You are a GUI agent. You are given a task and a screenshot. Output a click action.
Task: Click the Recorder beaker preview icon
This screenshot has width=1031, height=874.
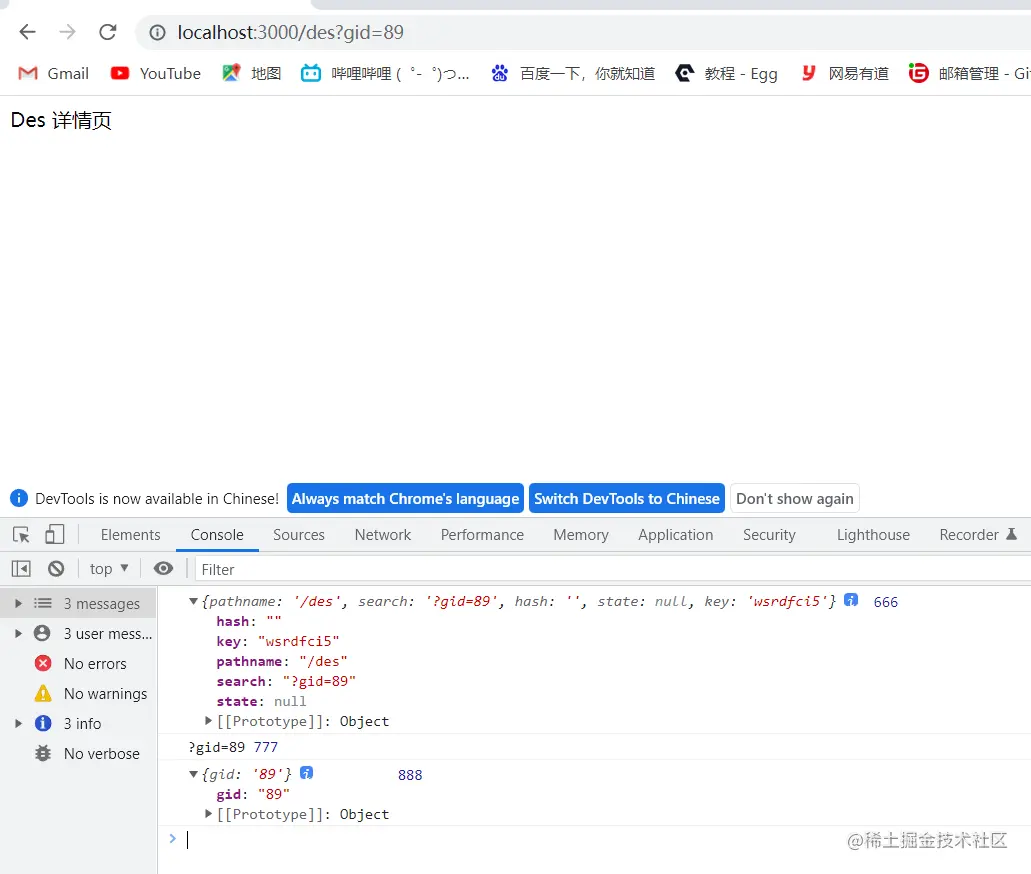click(1011, 534)
